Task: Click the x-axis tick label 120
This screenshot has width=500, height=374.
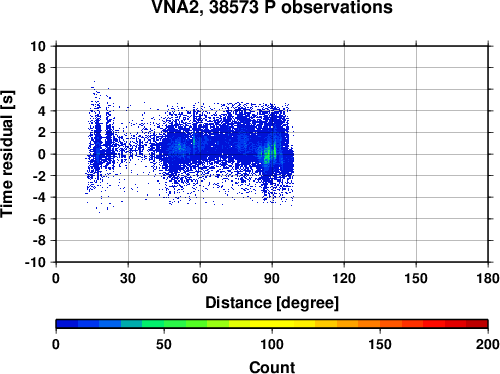Action: click(x=344, y=278)
